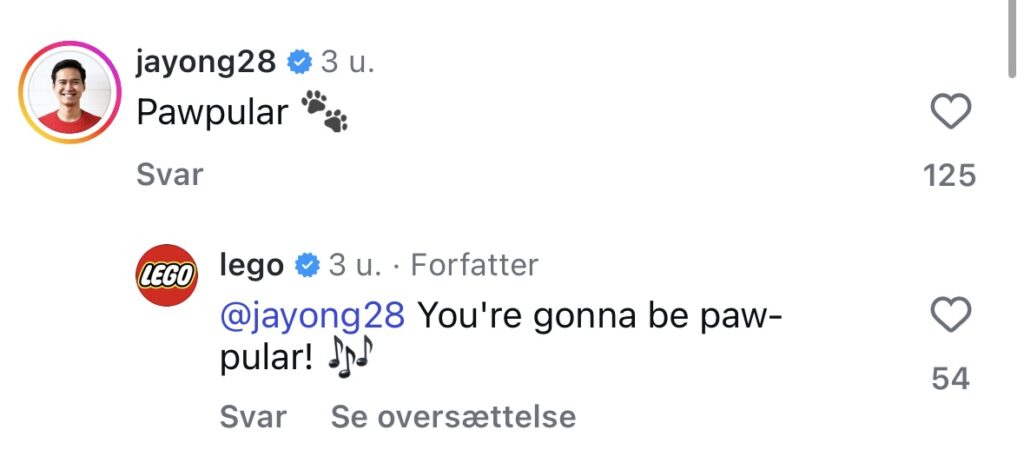The image size is (1024, 463).
Task: Like lego's reply with the heart icon
Action: pos(950,317)
